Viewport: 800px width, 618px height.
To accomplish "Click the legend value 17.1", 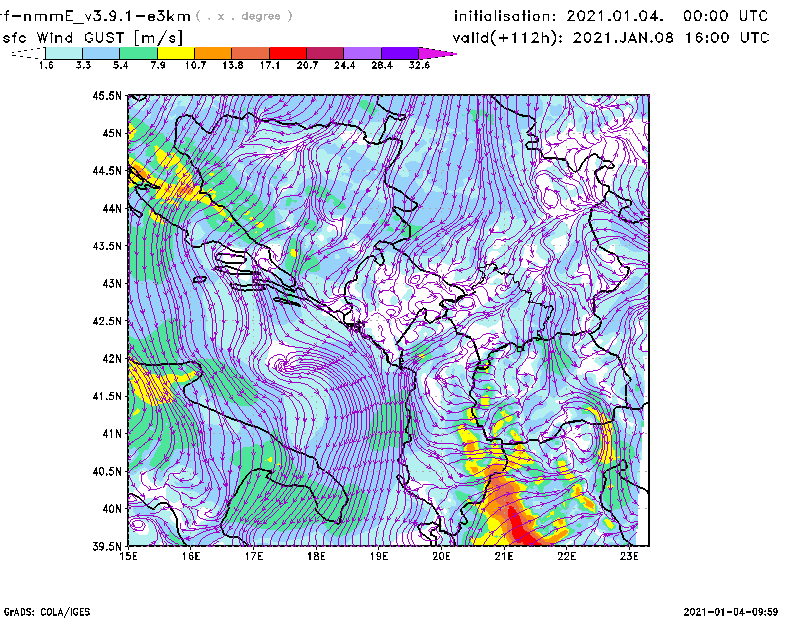I will click(270, 65).
